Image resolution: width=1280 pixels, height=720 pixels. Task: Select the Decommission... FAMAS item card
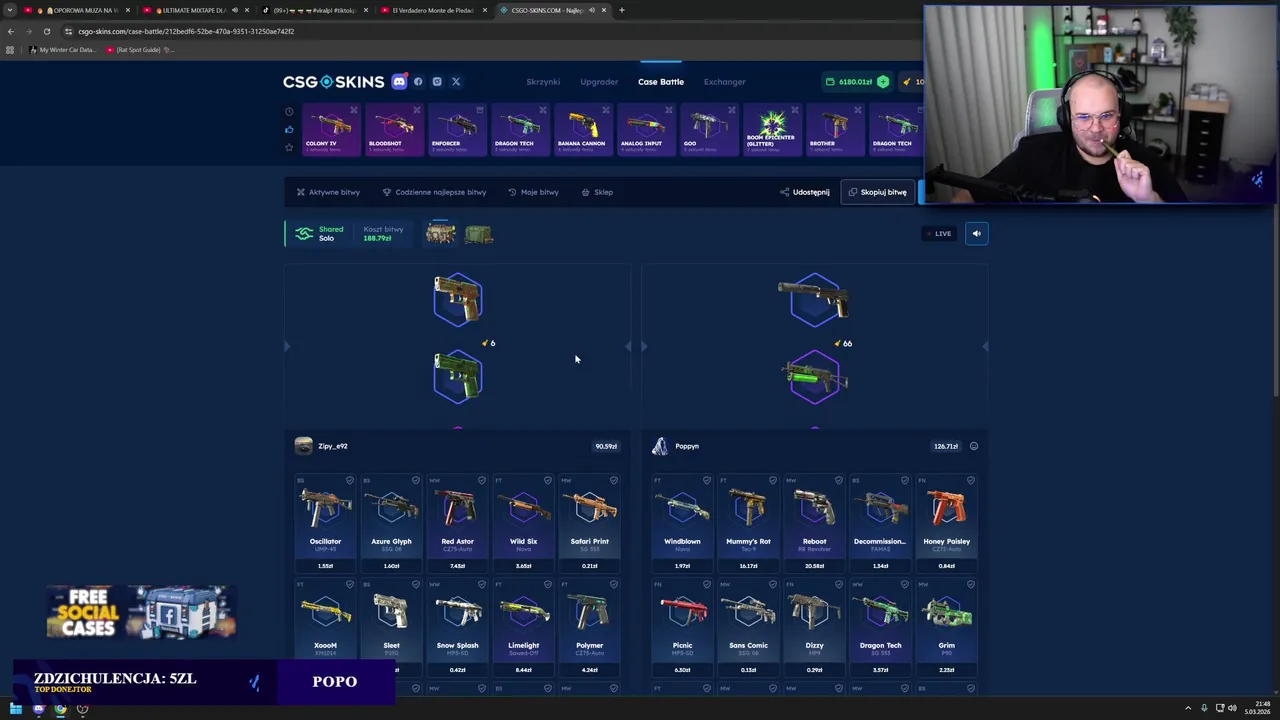(x=880, y=523)
